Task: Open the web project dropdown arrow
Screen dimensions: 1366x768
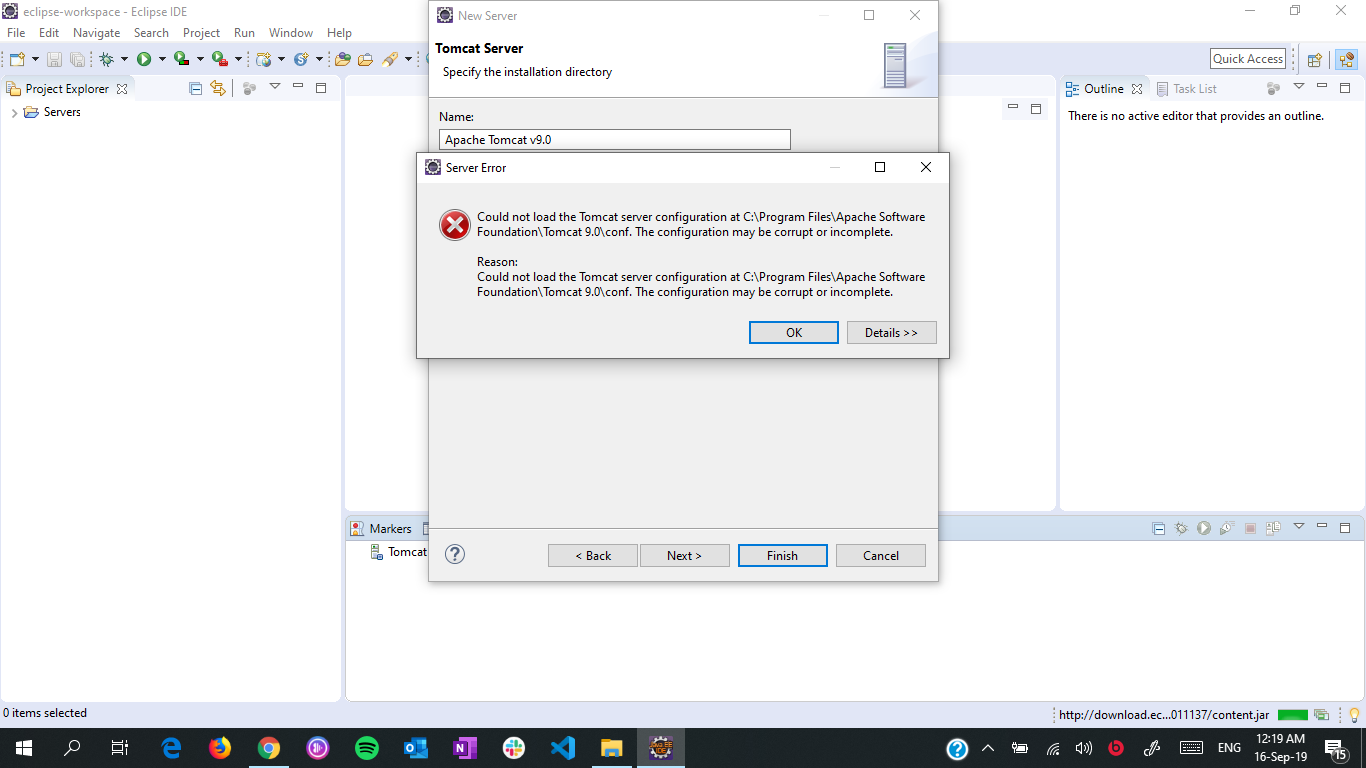Action: coord(281,59)
